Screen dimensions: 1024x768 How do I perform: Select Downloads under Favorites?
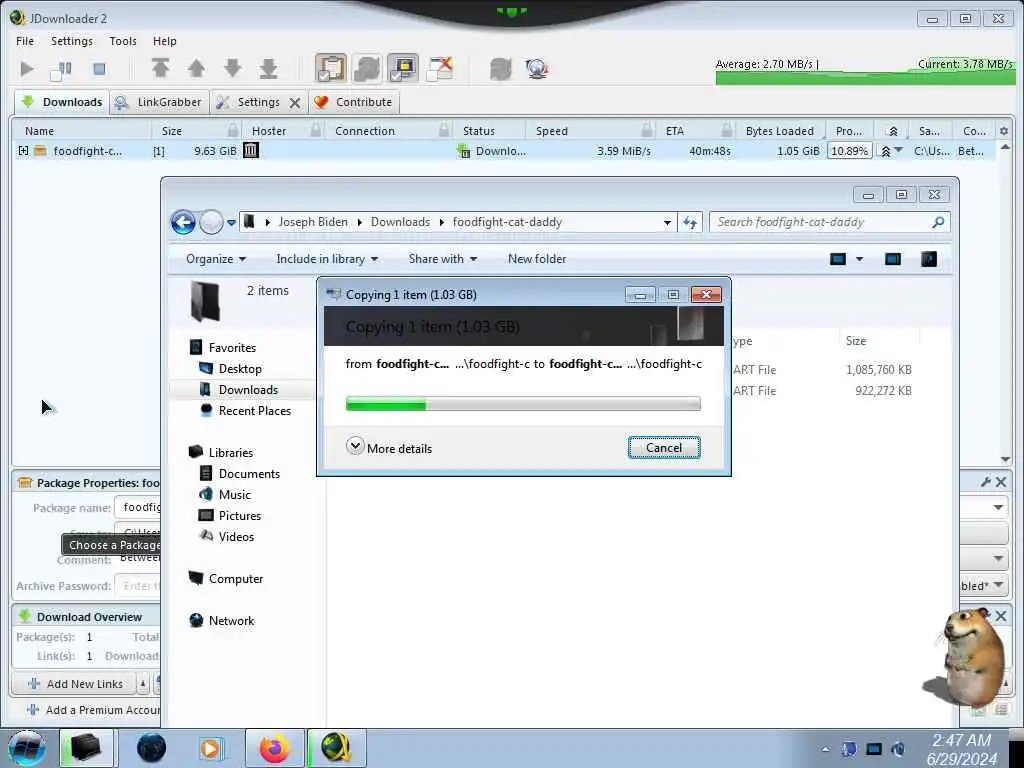coord(248,389)
